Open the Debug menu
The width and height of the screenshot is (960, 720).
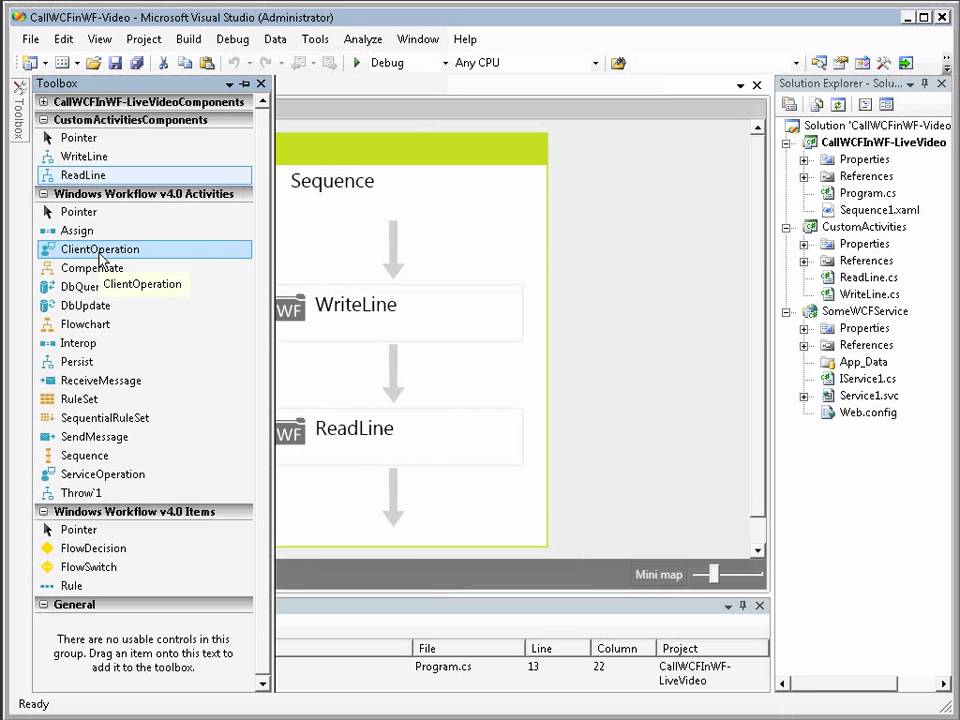[x=233, y=39]
